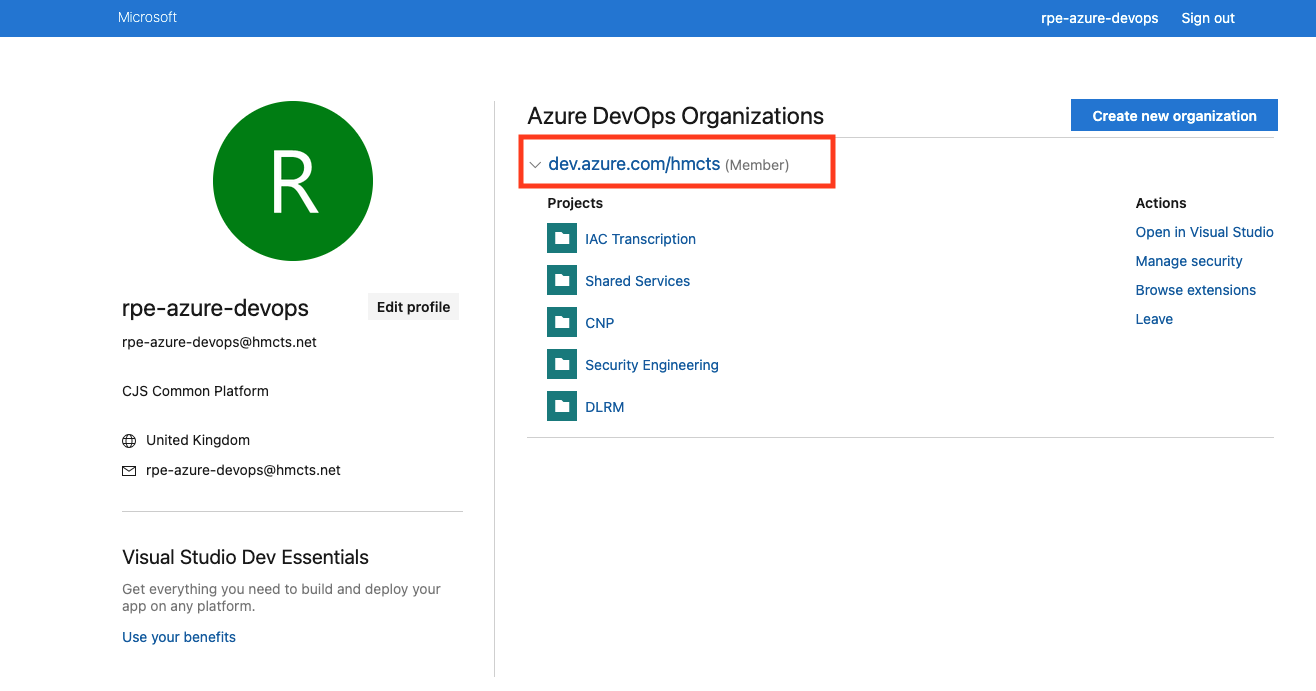Open the Security Engineering project
This screenshot has width=1316, height=691.
(x=651, y=365)
